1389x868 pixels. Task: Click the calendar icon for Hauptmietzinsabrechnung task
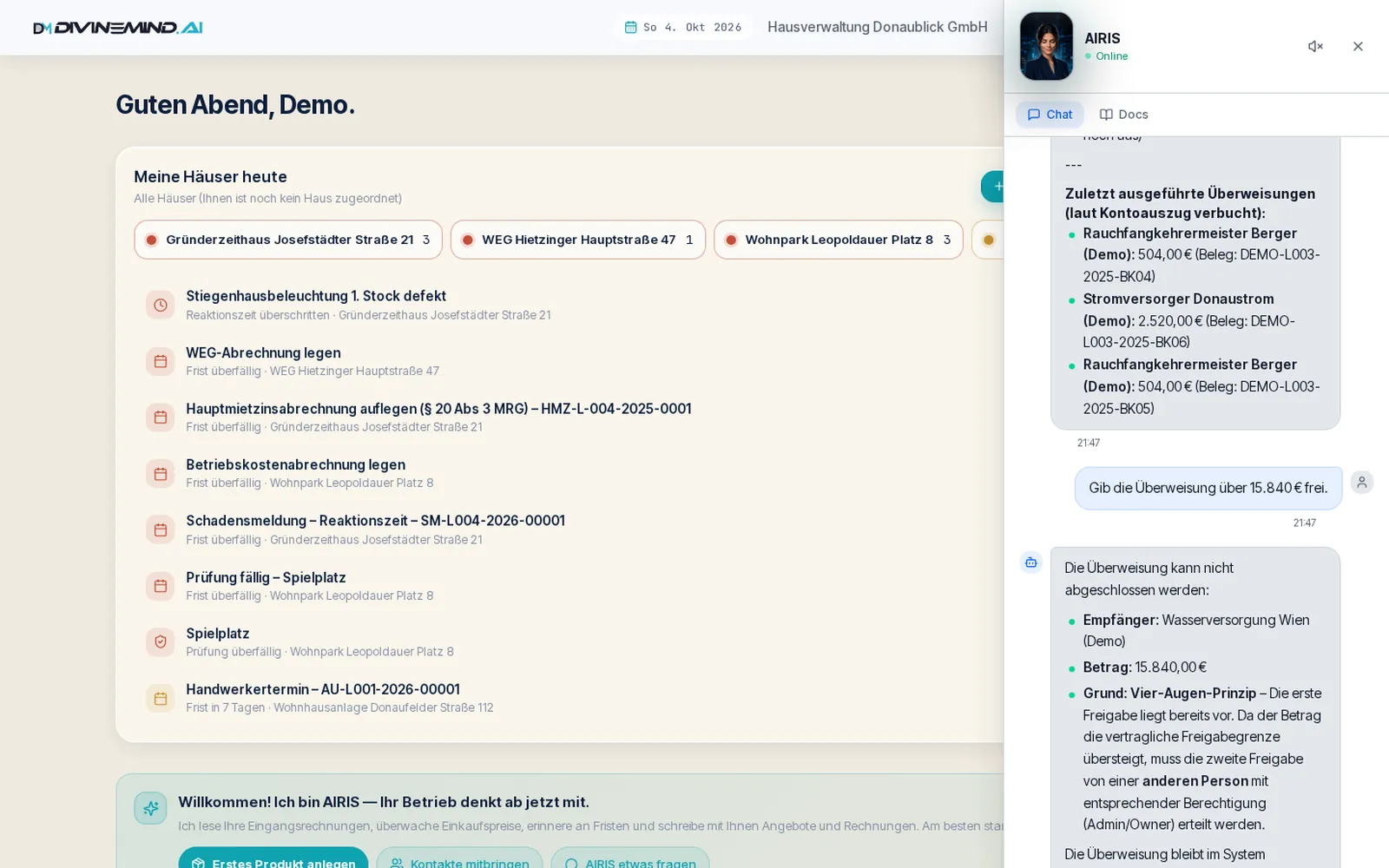(161, 418)
